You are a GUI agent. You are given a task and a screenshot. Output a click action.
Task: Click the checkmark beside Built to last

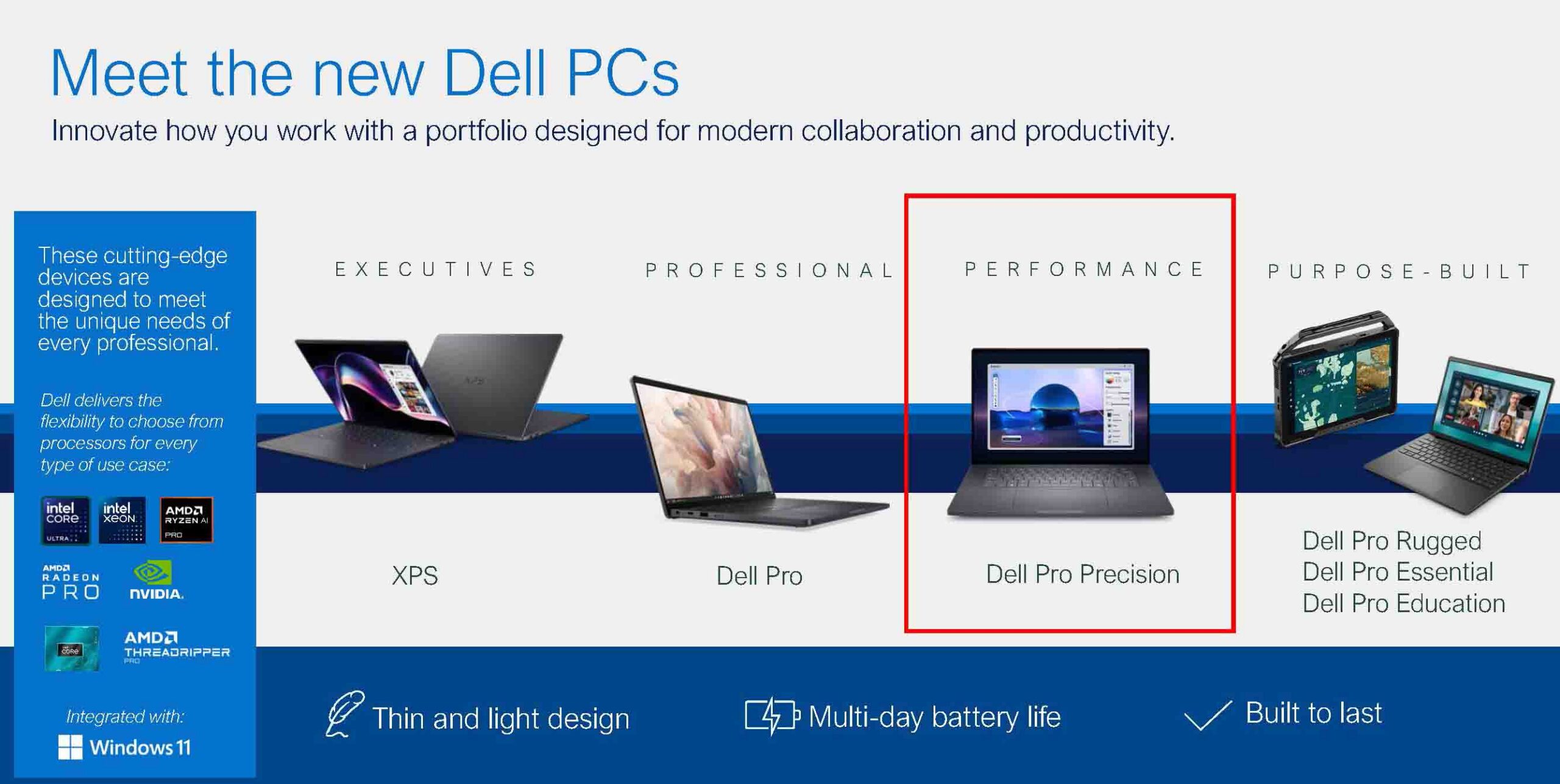point(1207,715)
